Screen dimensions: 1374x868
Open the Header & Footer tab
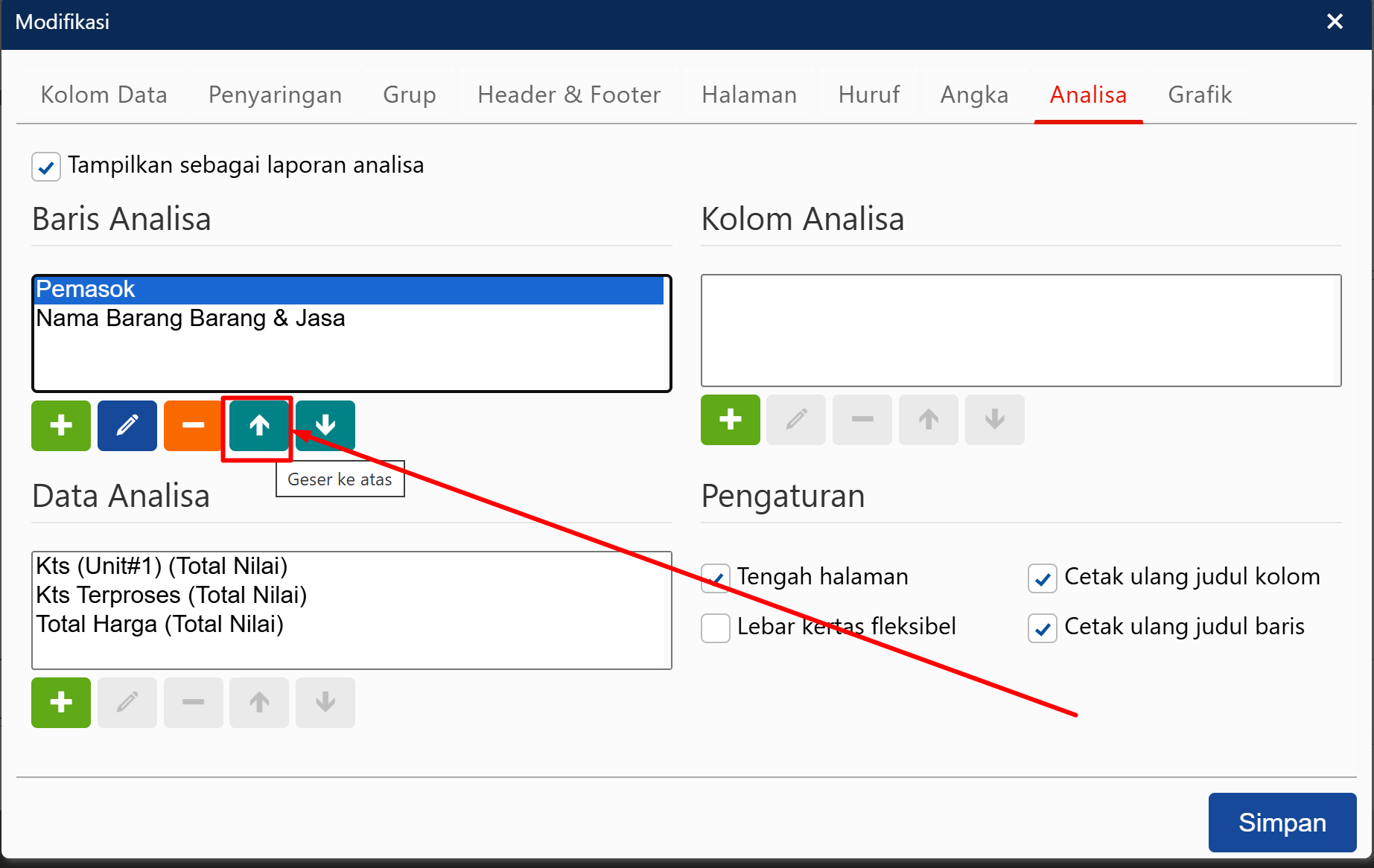pyautogui.click(x=569, y=95)
